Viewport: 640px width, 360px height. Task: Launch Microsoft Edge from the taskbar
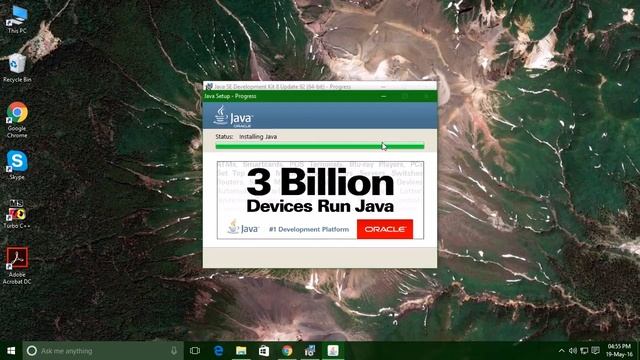pos(218,351)
